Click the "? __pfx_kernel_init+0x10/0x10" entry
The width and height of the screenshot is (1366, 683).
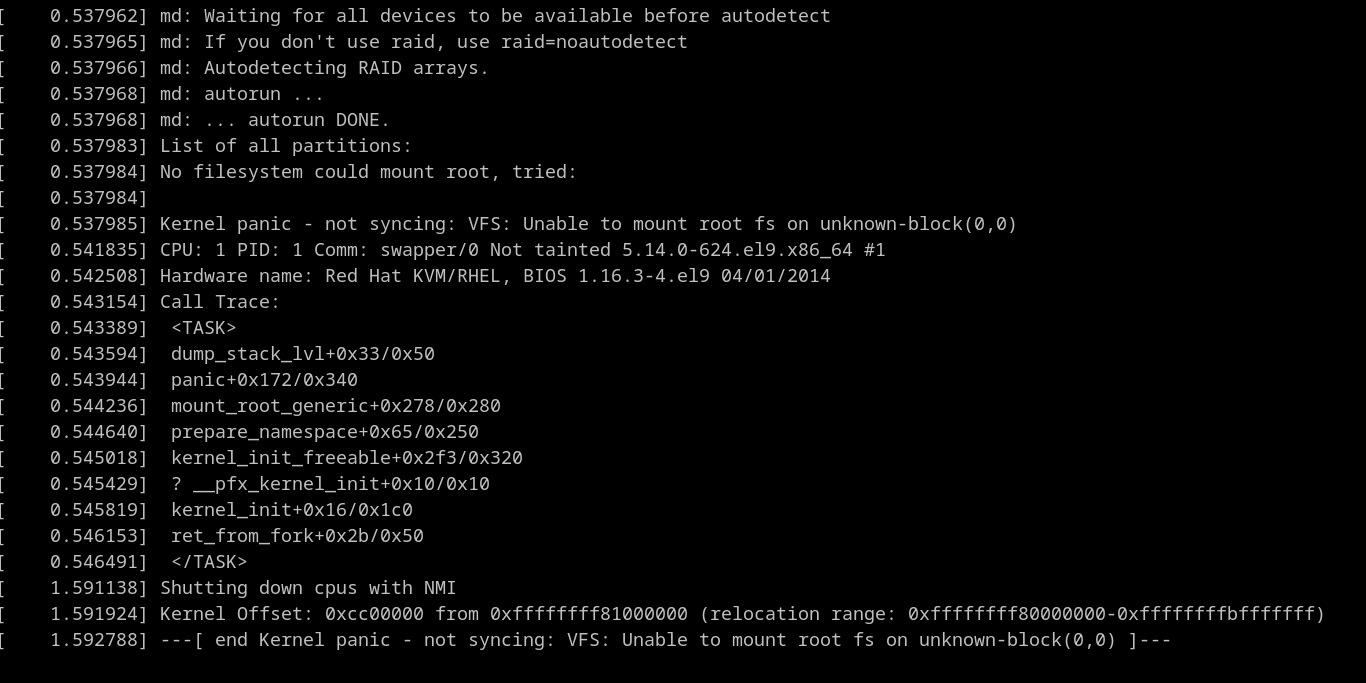(330, 484)
